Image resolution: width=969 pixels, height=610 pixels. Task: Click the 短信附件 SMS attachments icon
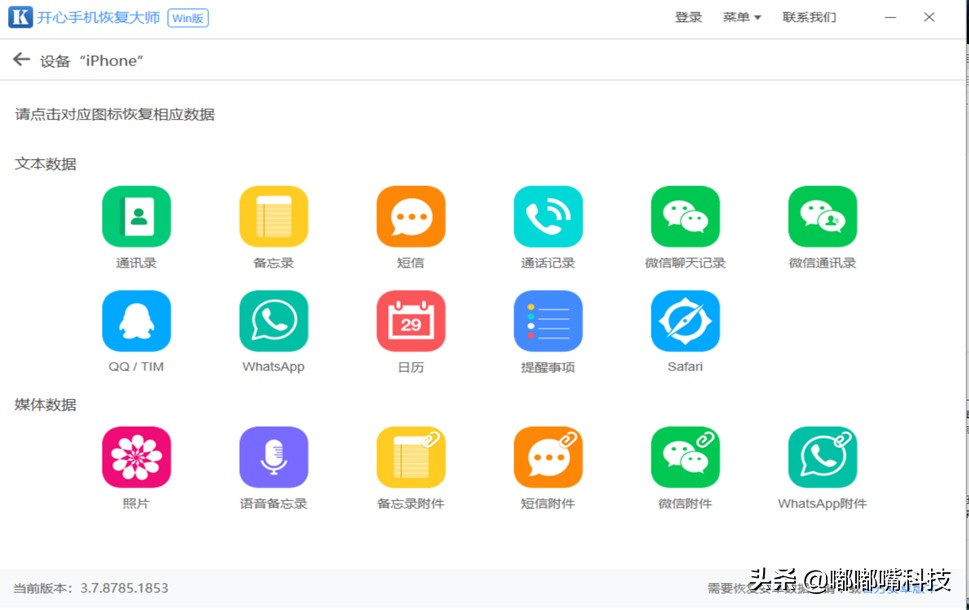click(x=547, y=456)
